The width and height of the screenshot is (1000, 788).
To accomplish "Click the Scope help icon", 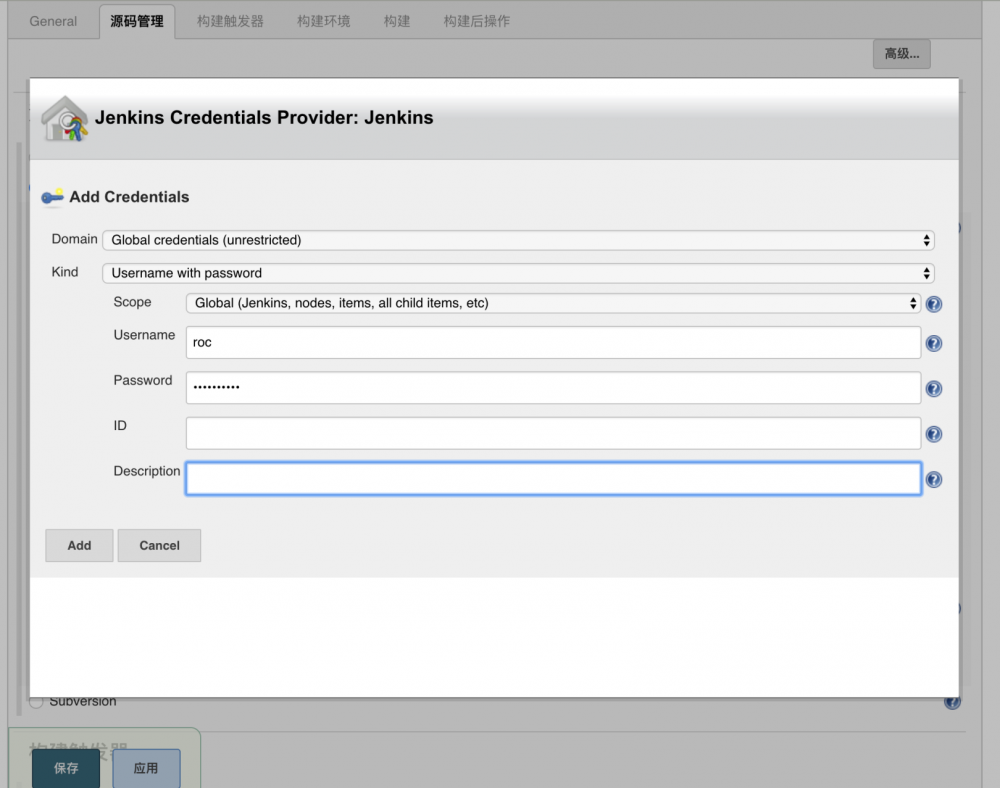I will pos(933,304).
